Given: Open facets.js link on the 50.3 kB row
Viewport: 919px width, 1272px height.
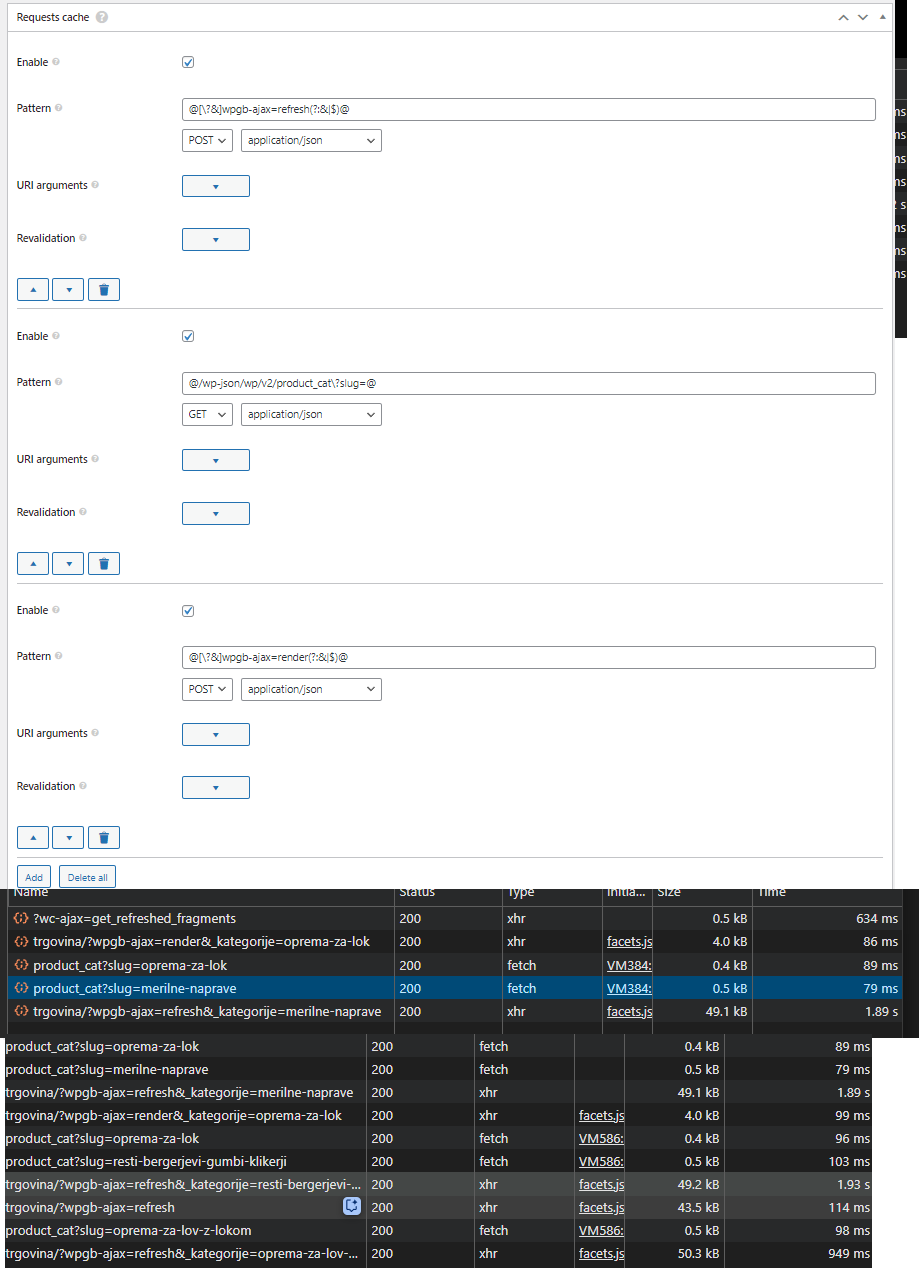Looking at the screenshot, I should pyautogui.click(x=601, y=1253).
